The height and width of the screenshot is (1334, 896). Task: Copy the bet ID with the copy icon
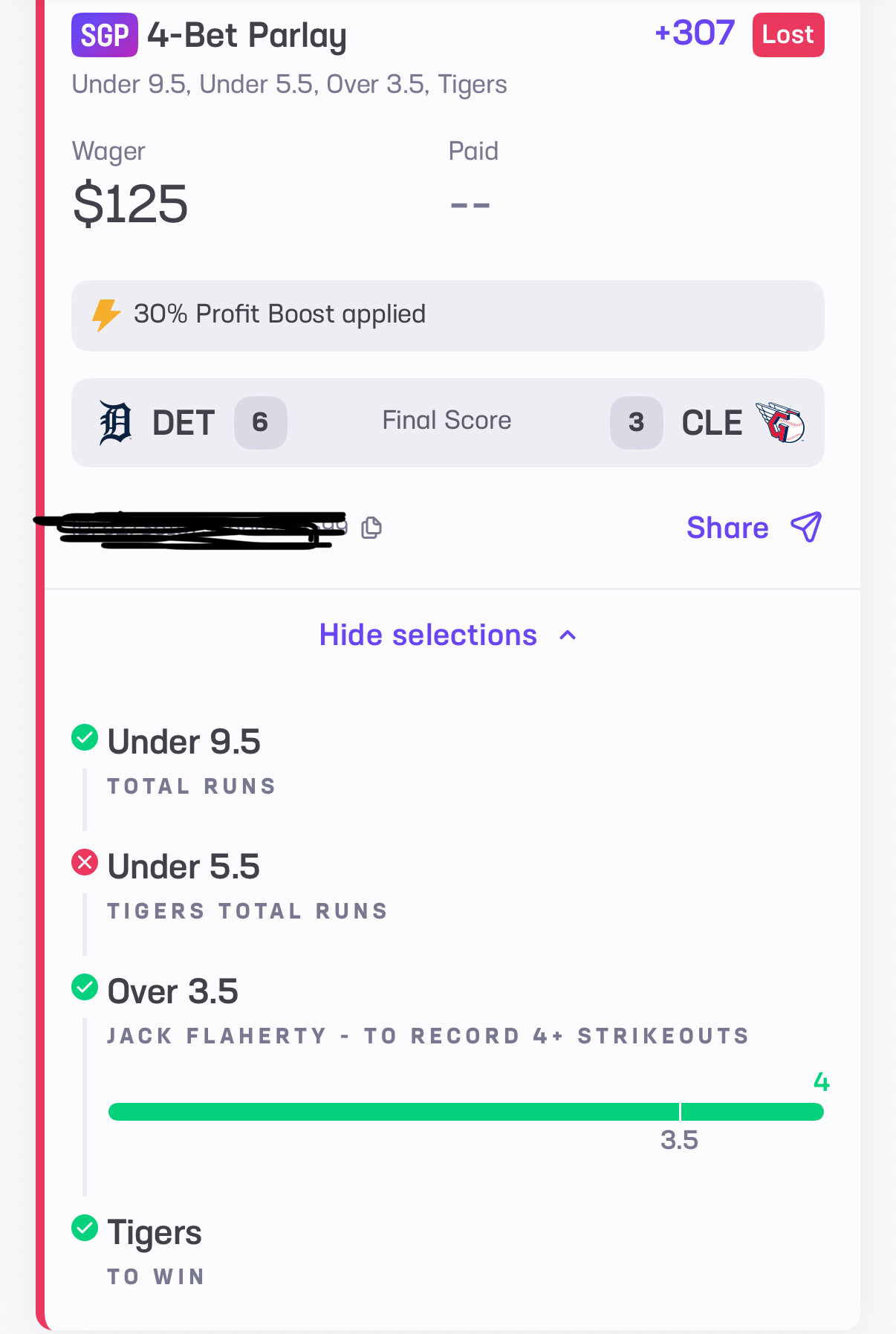coord(371,528)
